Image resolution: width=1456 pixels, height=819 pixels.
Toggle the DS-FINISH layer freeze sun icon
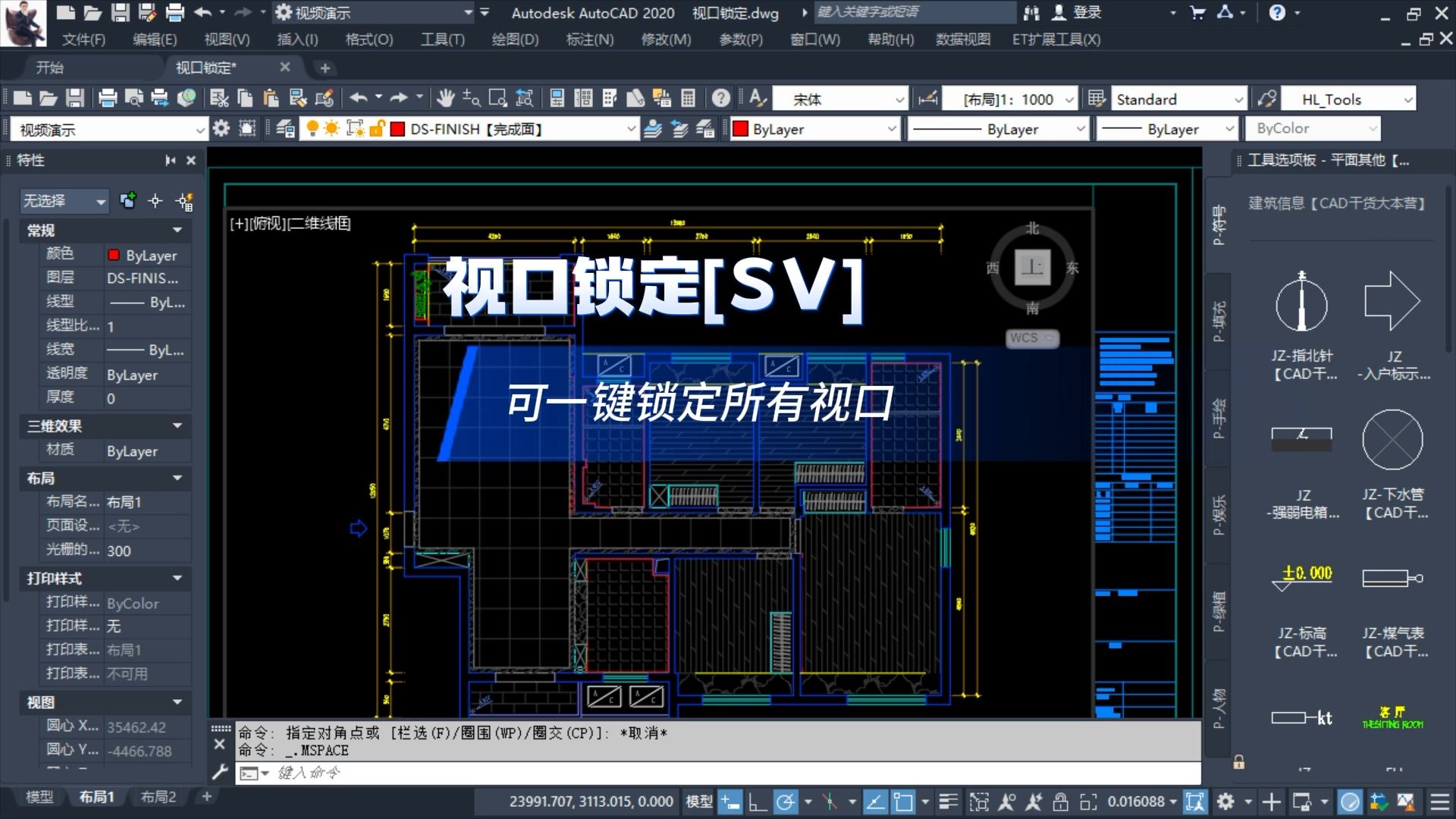(331, 129)
